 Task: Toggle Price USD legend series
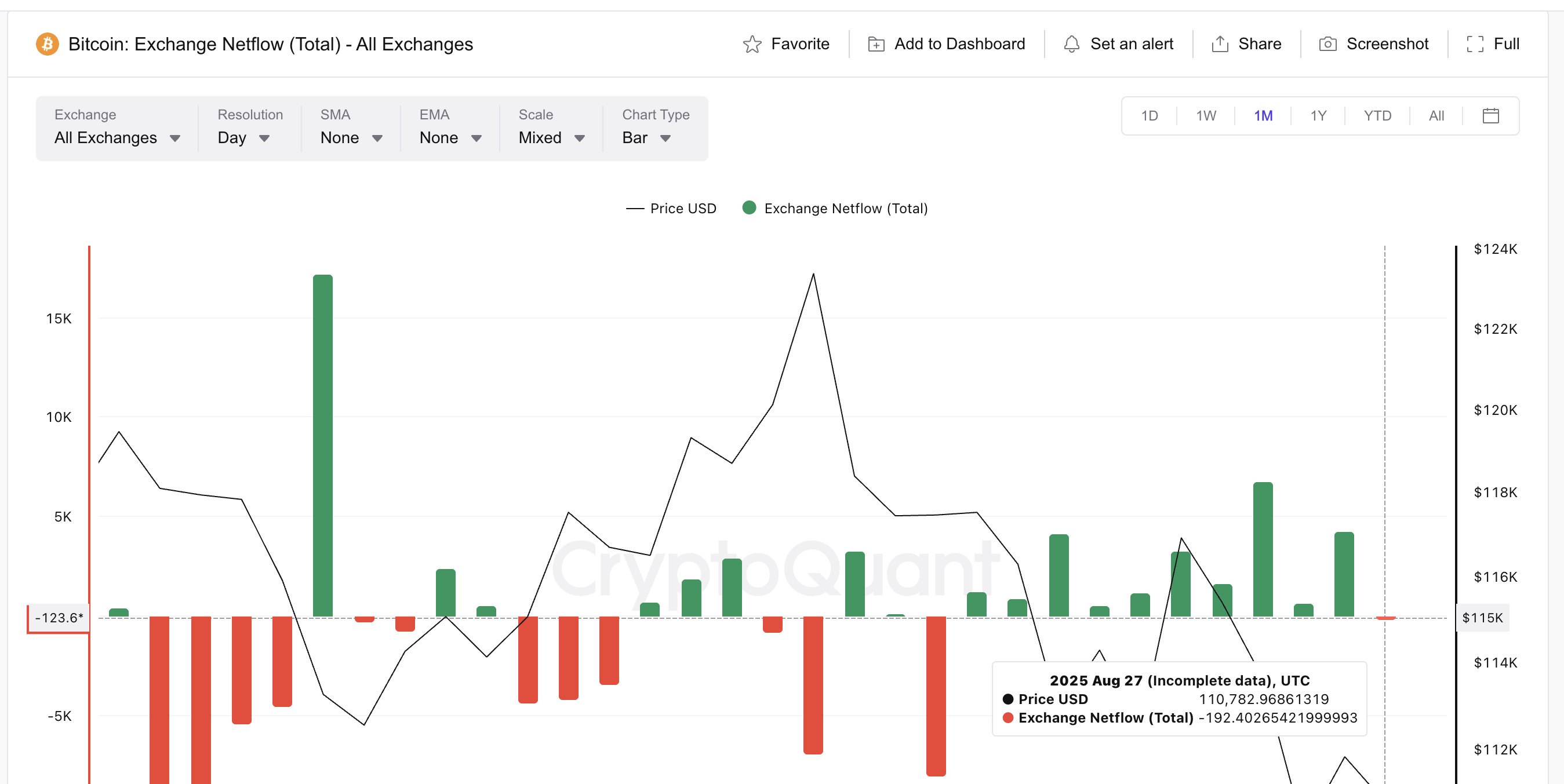click(671, 208)
